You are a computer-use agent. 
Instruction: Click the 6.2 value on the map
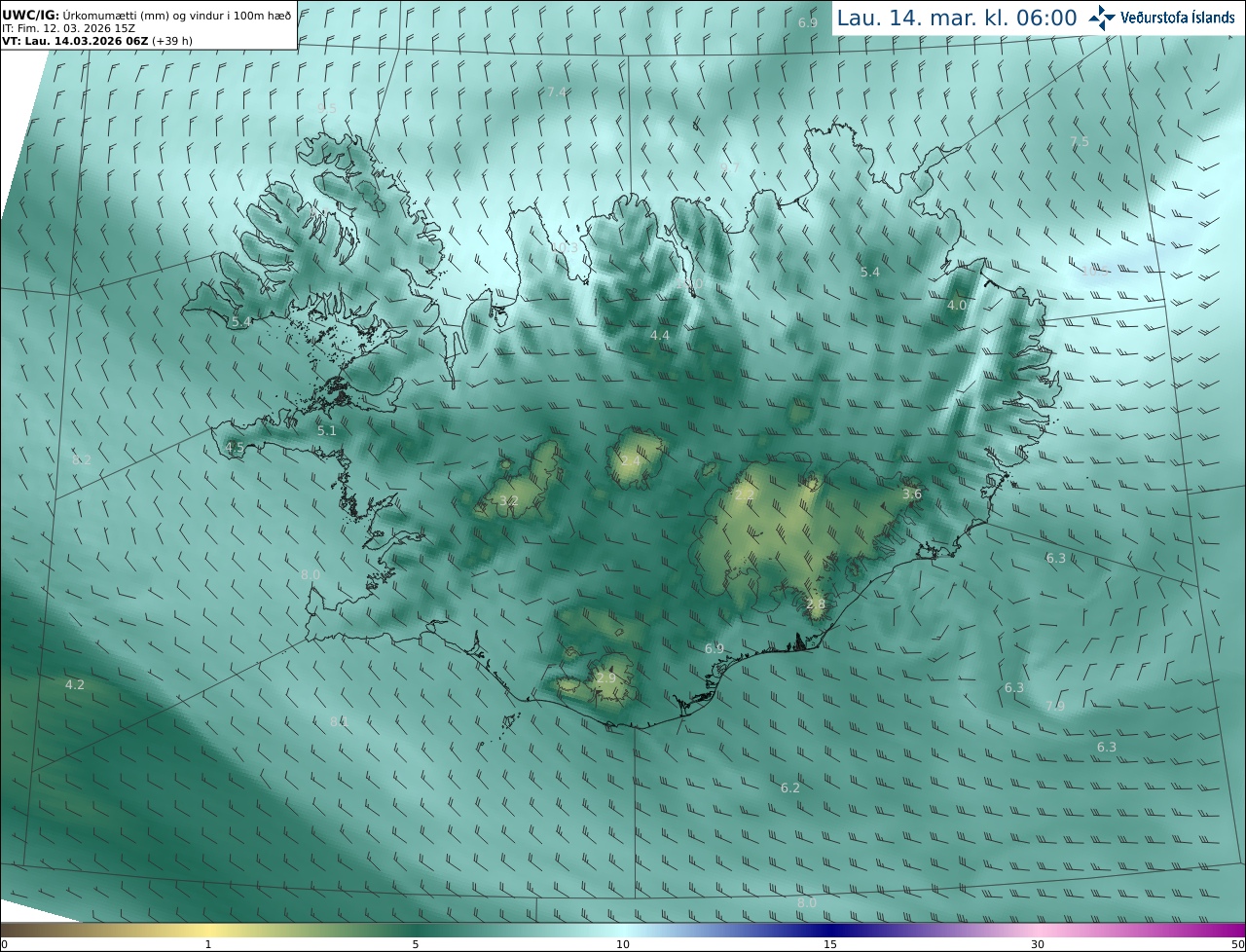790,787
